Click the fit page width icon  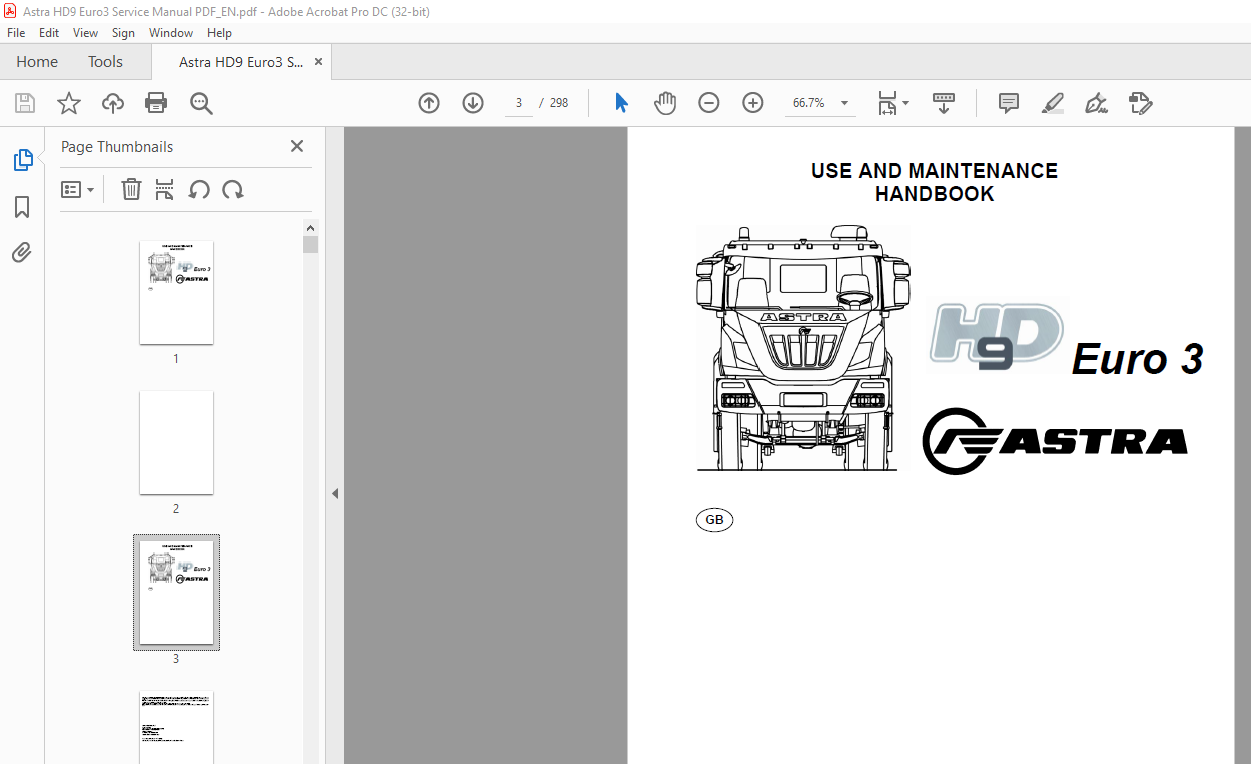pos(887,103)
